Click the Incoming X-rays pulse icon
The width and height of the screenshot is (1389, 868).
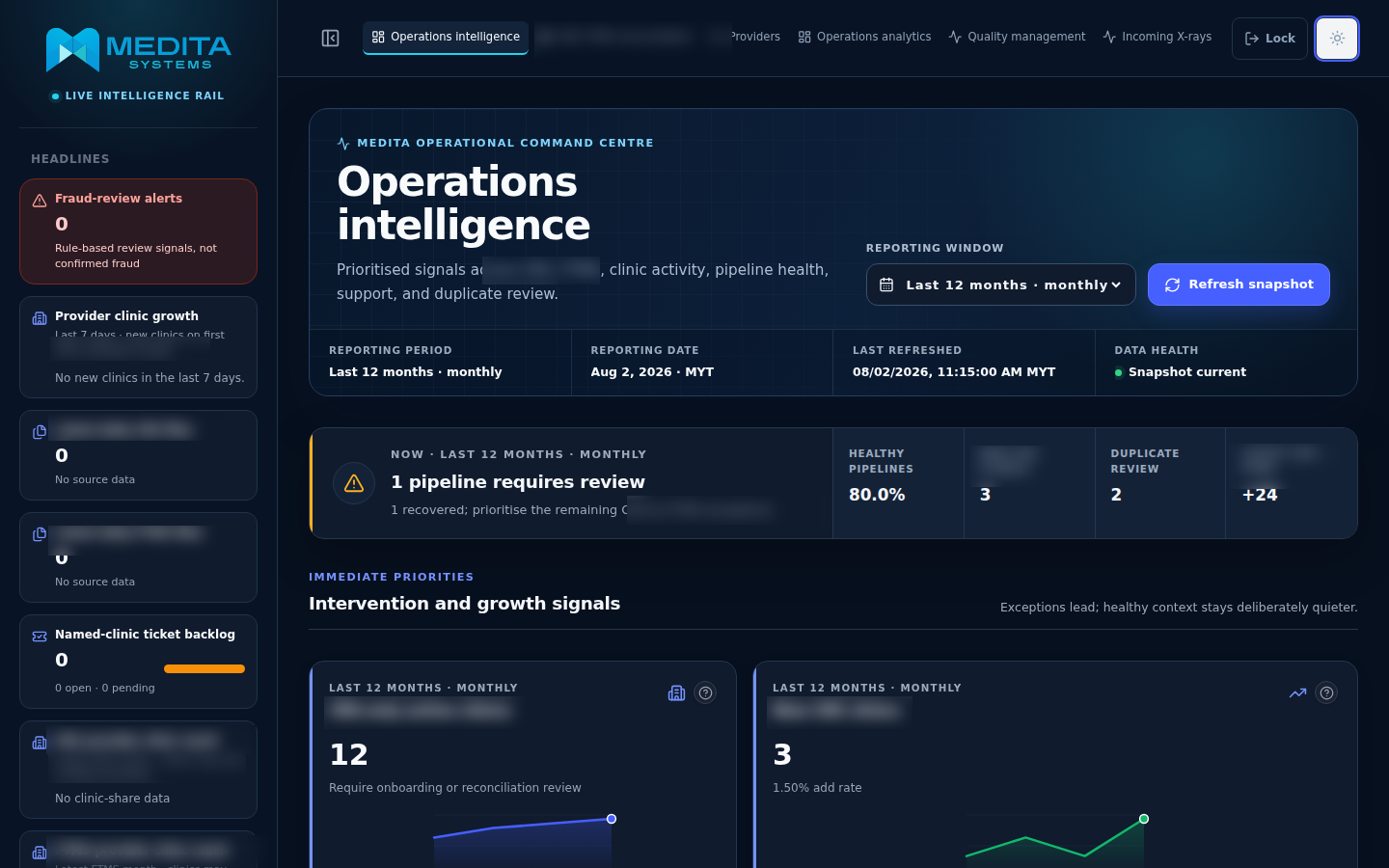(1109, 37)
